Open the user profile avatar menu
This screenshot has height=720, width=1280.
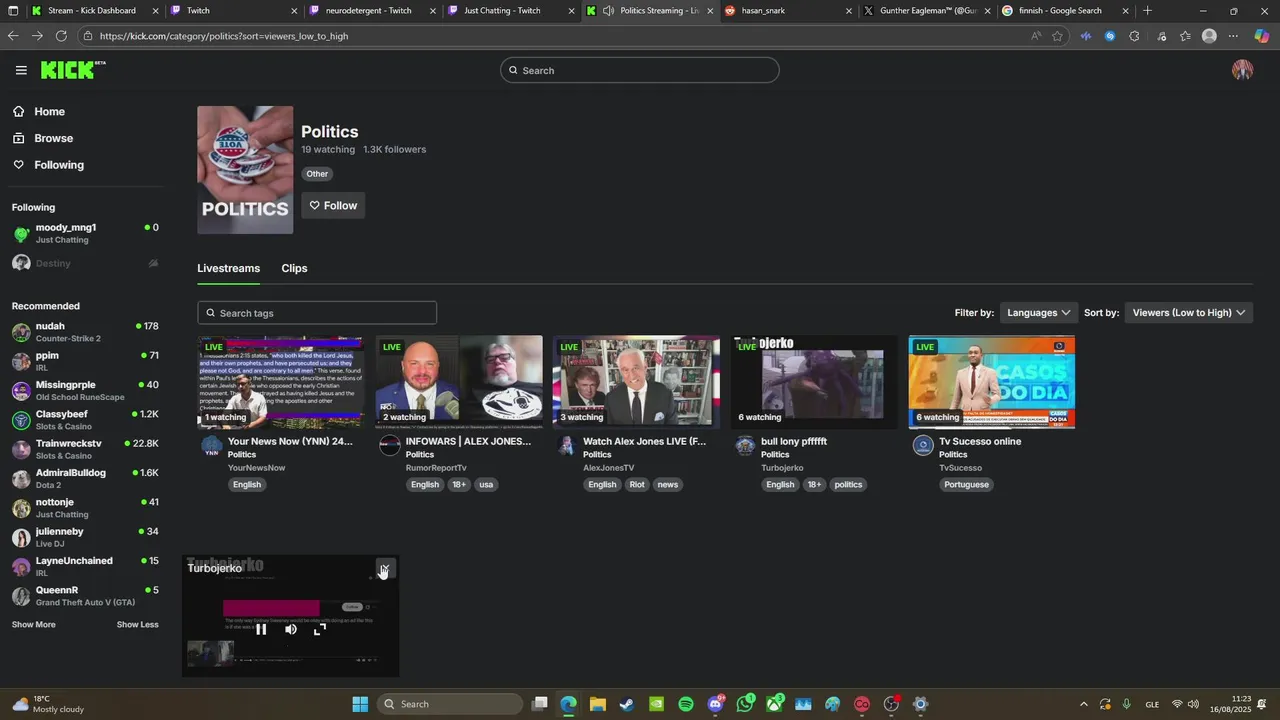click(1243, 70)
